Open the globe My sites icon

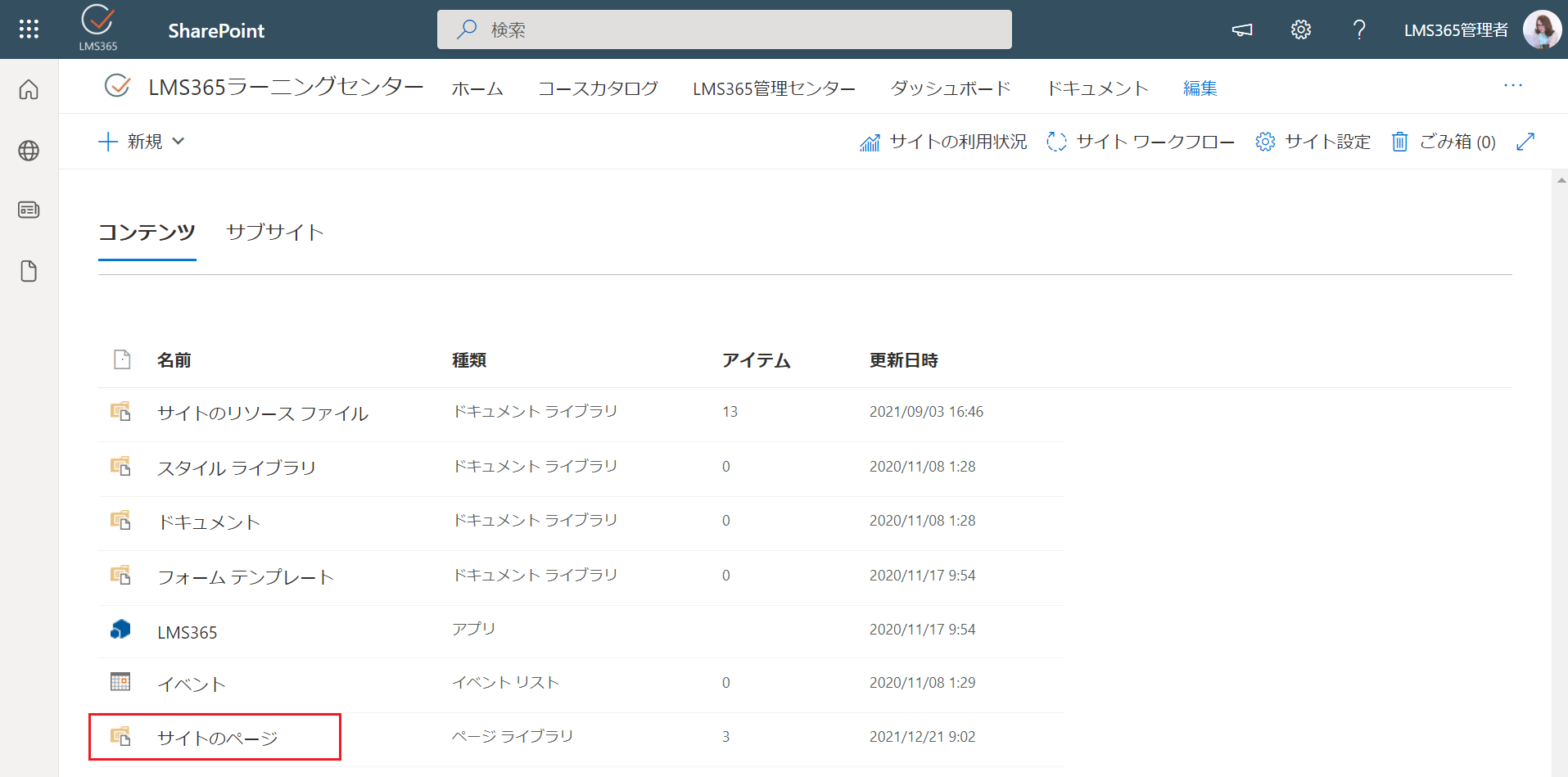coord(29,151)
